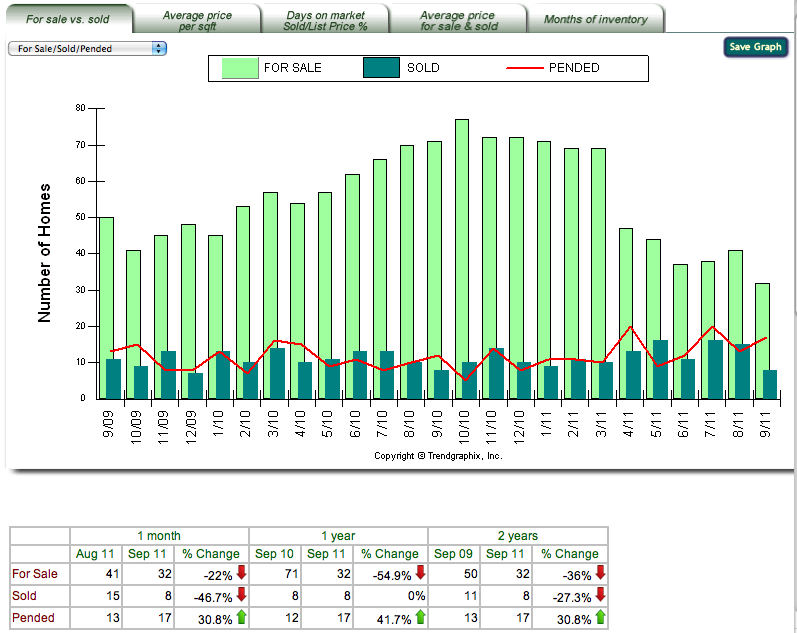Viewport: 797px width, 633px height.
Task: Open the For sale vs. sold tab
Action: (68, 19)
